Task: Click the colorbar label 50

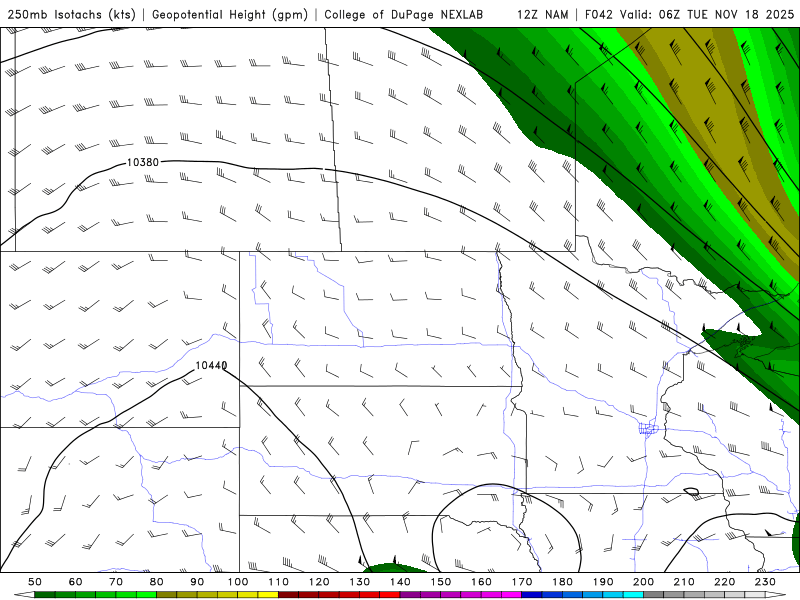Action: click(x=35, y=582)
